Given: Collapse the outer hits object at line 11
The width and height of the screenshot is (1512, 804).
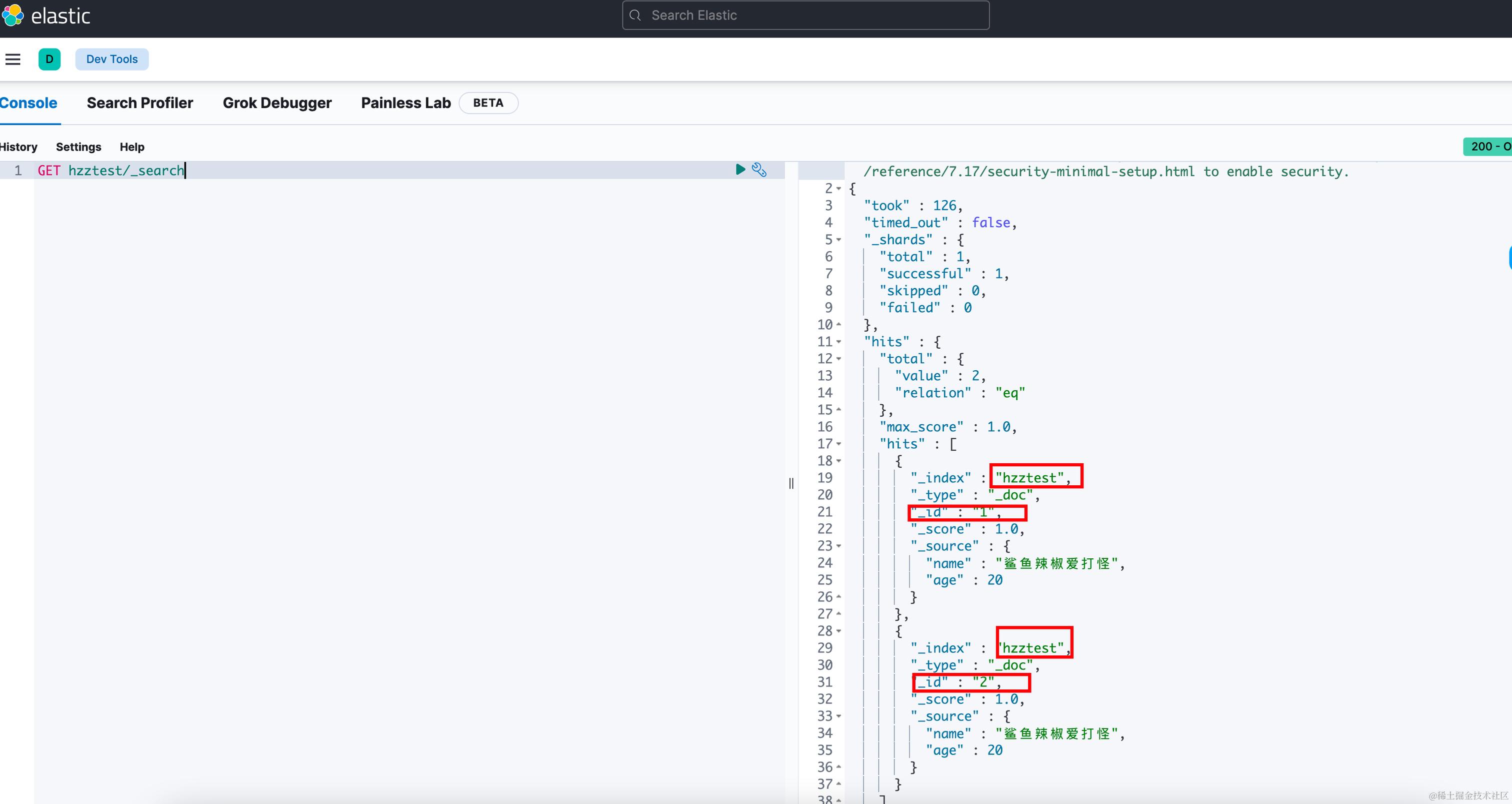Looking at the screenshot, I should coord(839,342).
